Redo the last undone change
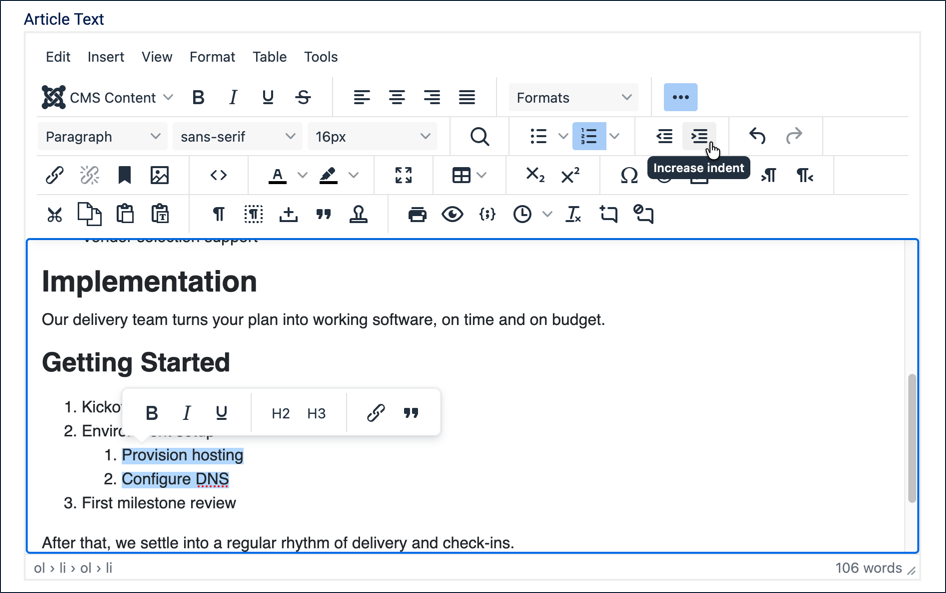 793,136
